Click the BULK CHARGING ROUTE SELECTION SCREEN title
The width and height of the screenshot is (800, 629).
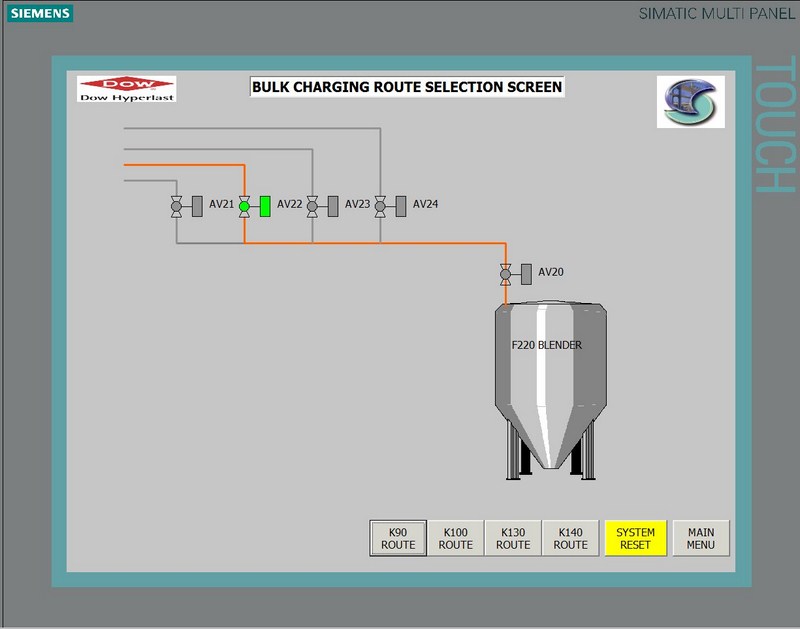pyautogui.click(x=407, y=87)
